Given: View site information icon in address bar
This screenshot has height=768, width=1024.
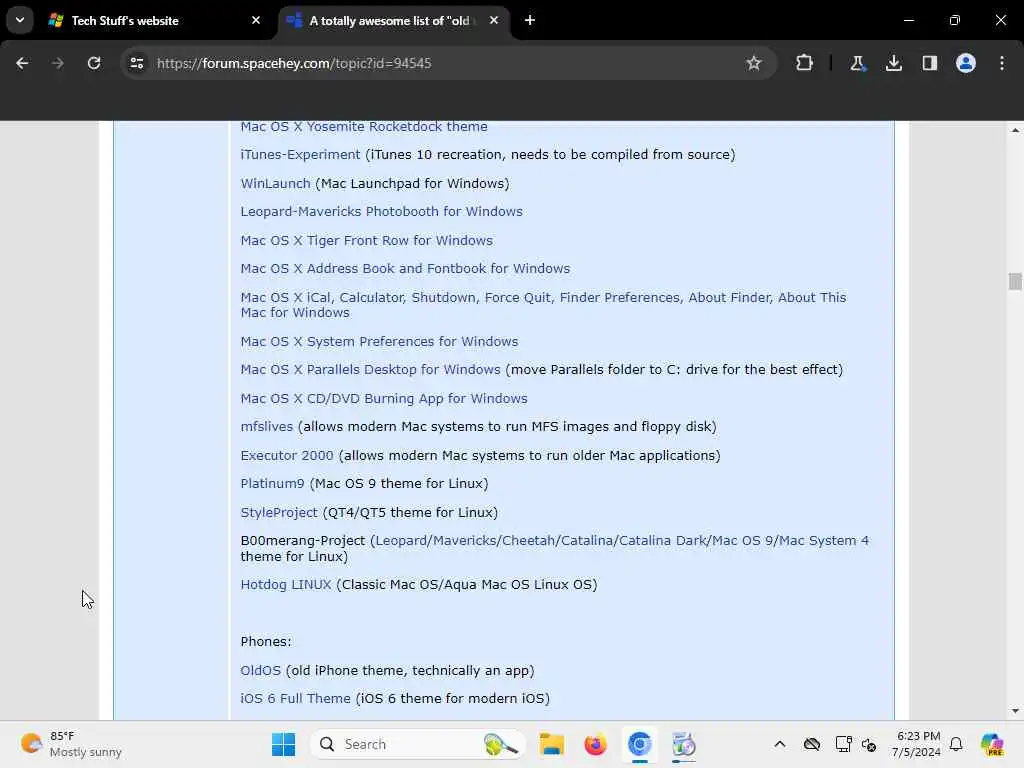Looking at the screenshot, I should (136, 63).
